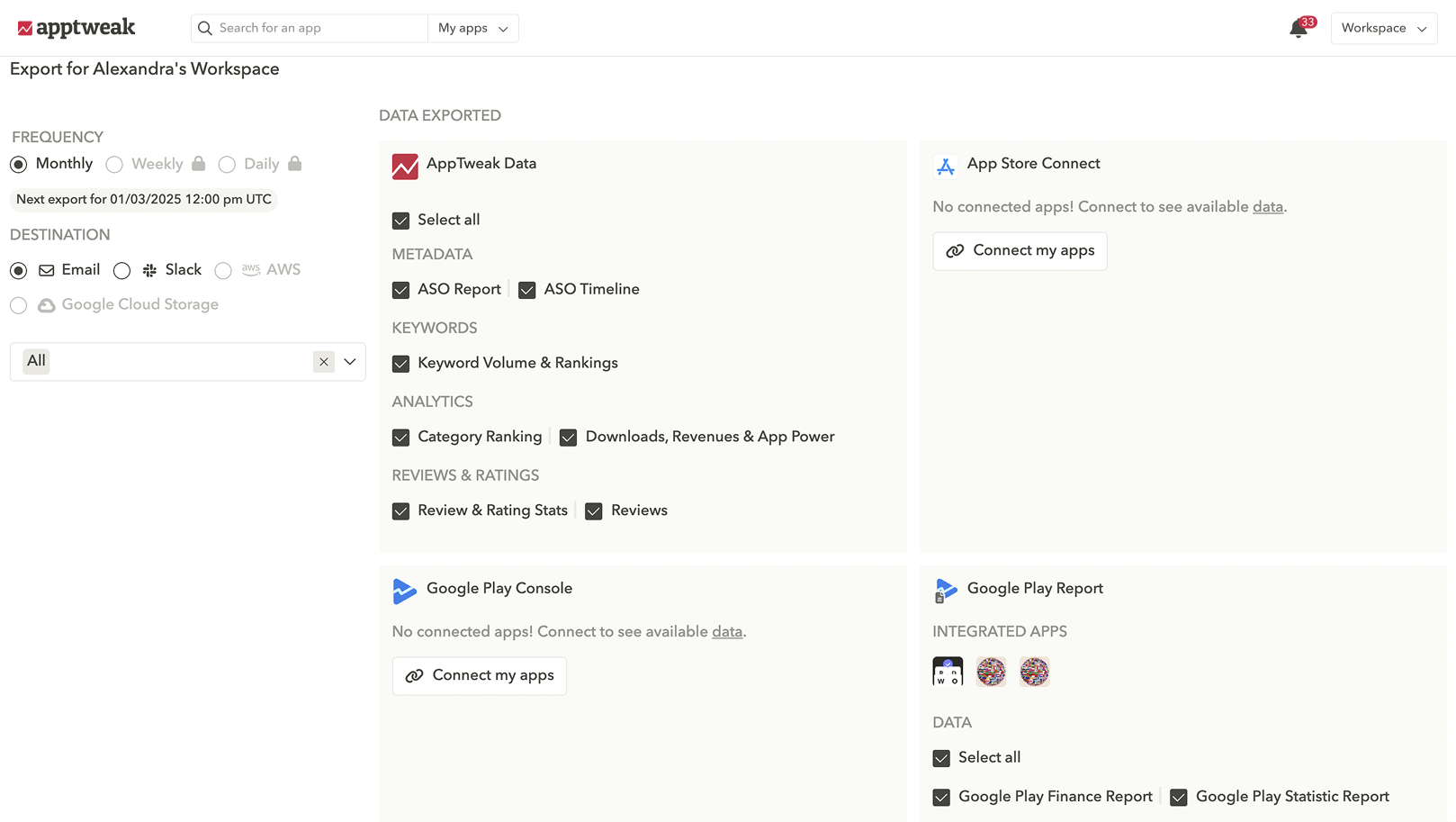Open the notifications bell

1298,28
